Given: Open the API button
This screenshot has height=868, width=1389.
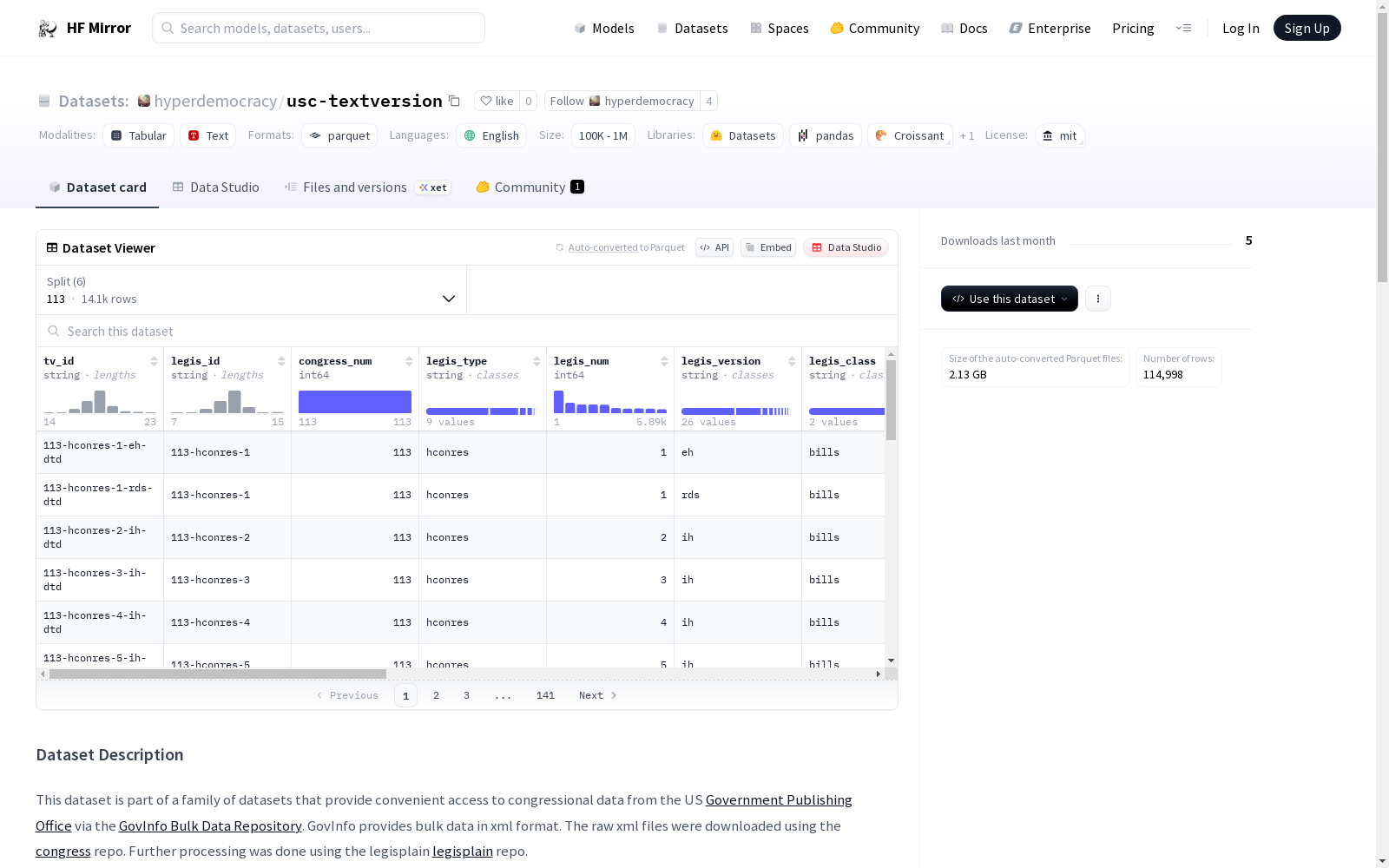Looking at the screenshot, I should 714,247.
